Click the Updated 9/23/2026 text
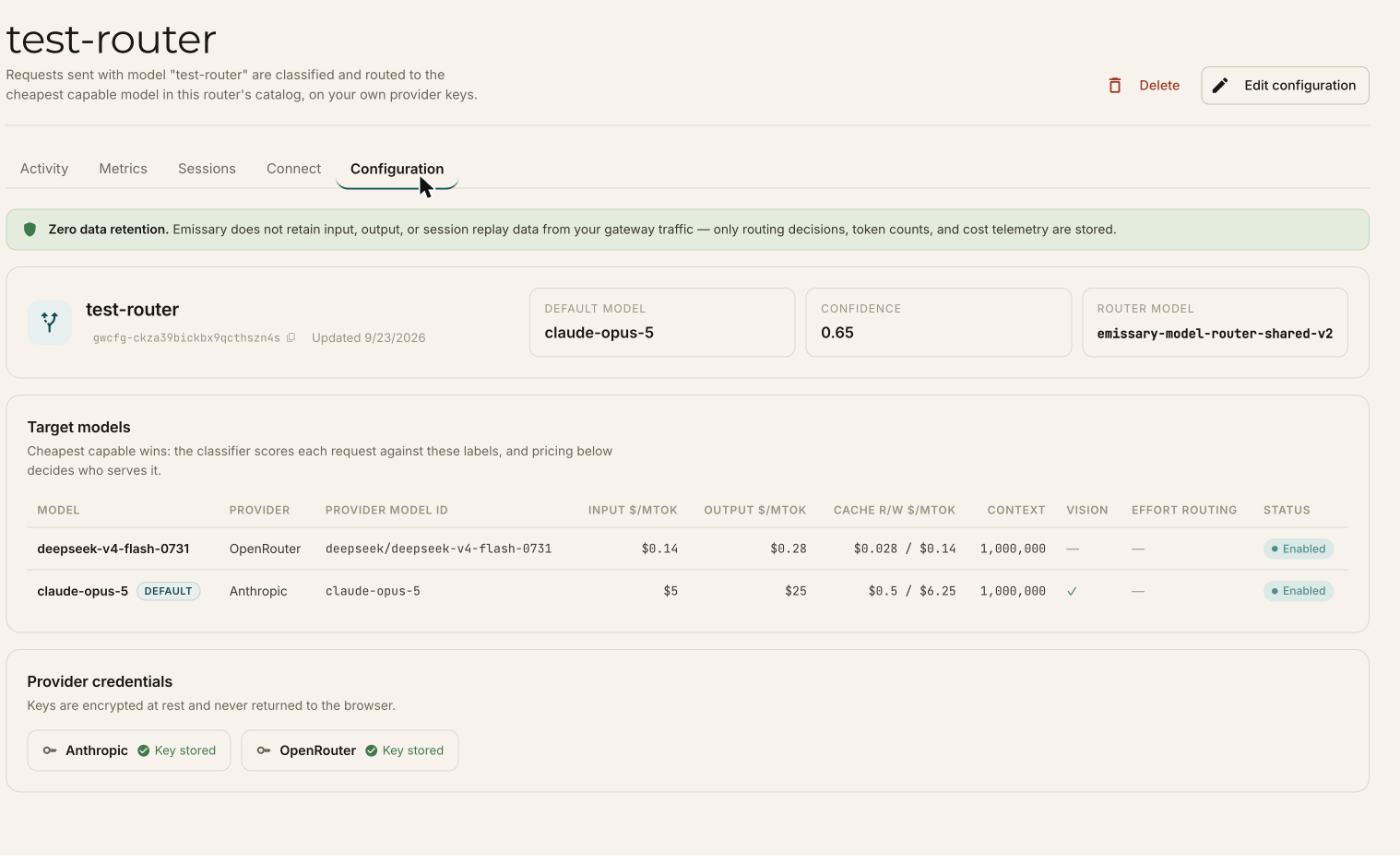 pos(369,338)
